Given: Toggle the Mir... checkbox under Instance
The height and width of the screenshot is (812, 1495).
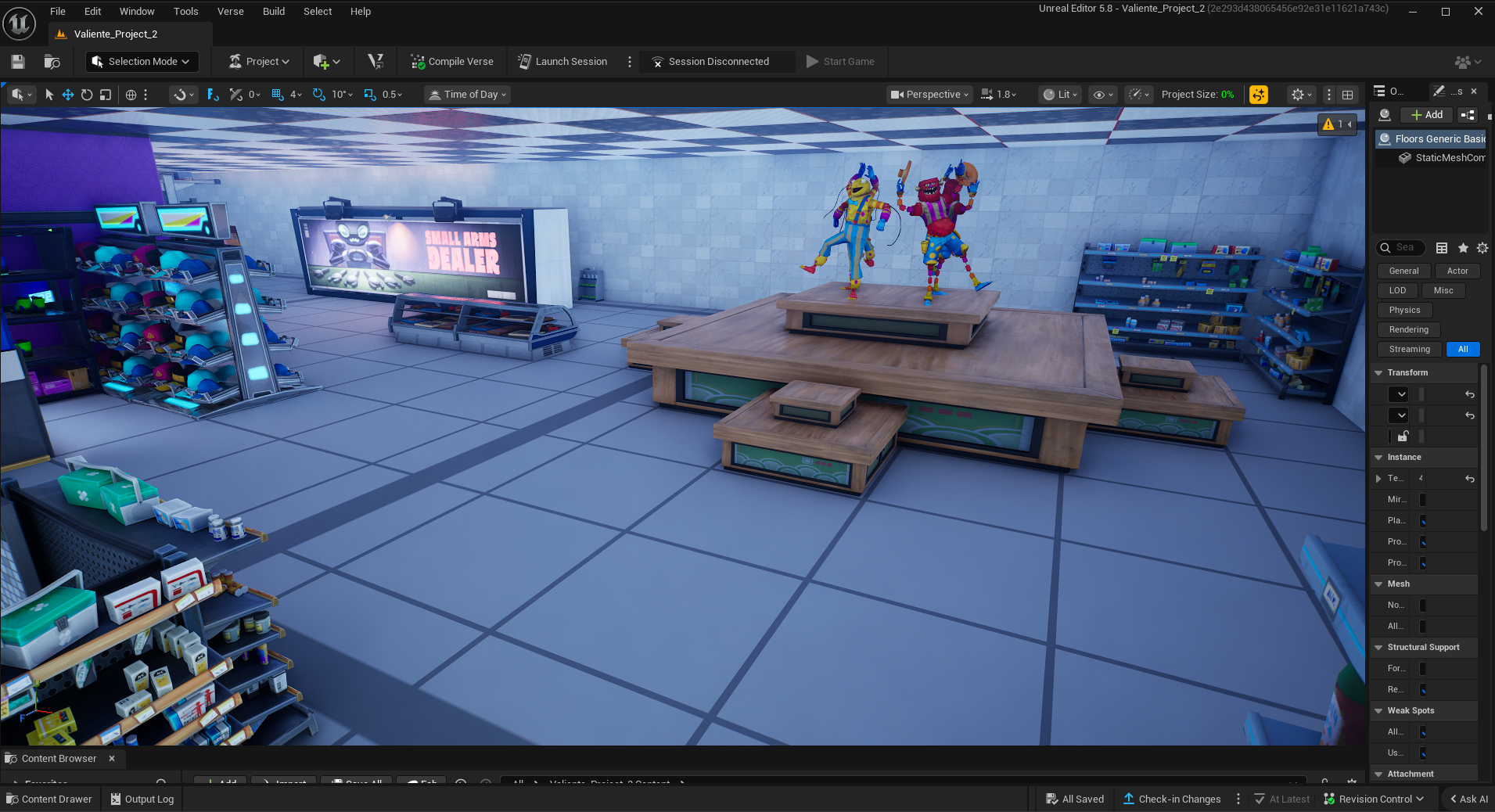Looking at the screenshot, I should tap(1422, 500).
